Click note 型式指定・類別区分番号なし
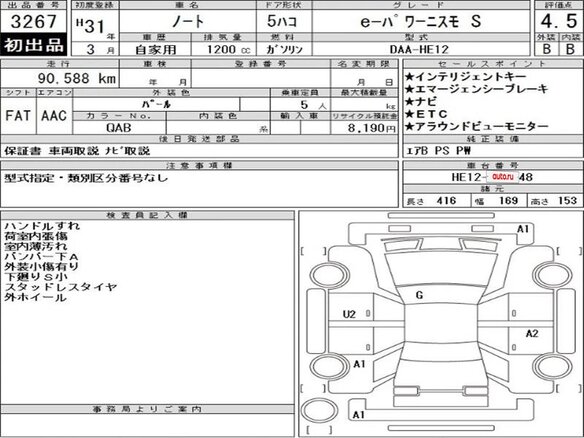This screenshot has width=584, height=438. click(86, 178)
